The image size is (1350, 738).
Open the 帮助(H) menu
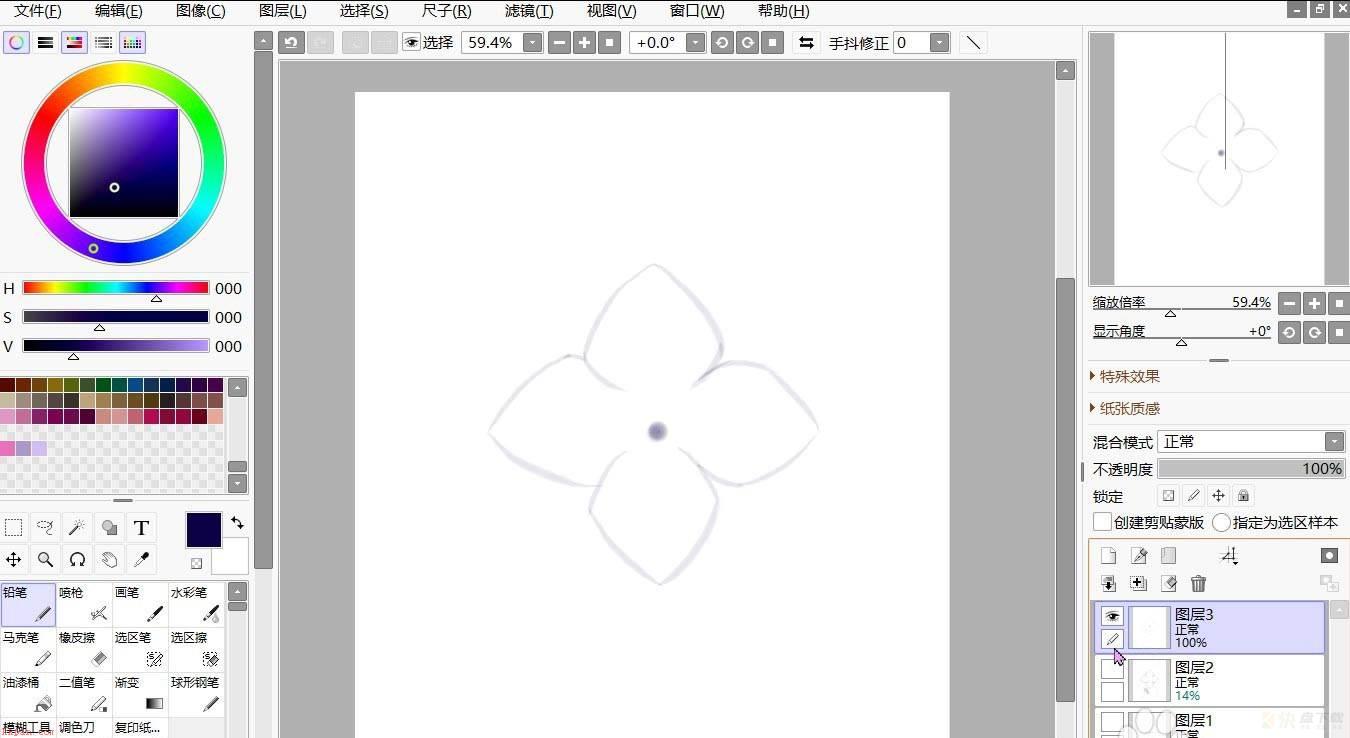(x=784, y=11)
